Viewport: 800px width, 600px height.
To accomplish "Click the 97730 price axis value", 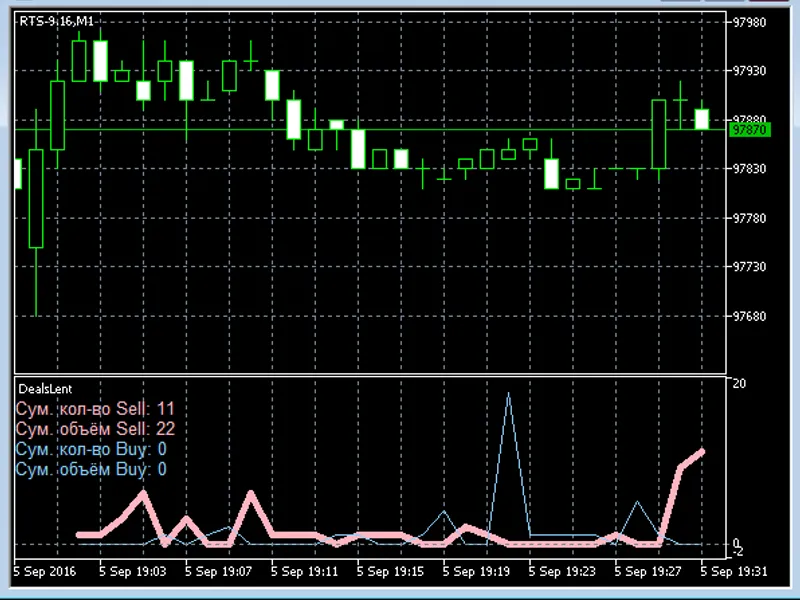I will pyautogui.click(x=749, y=267).
